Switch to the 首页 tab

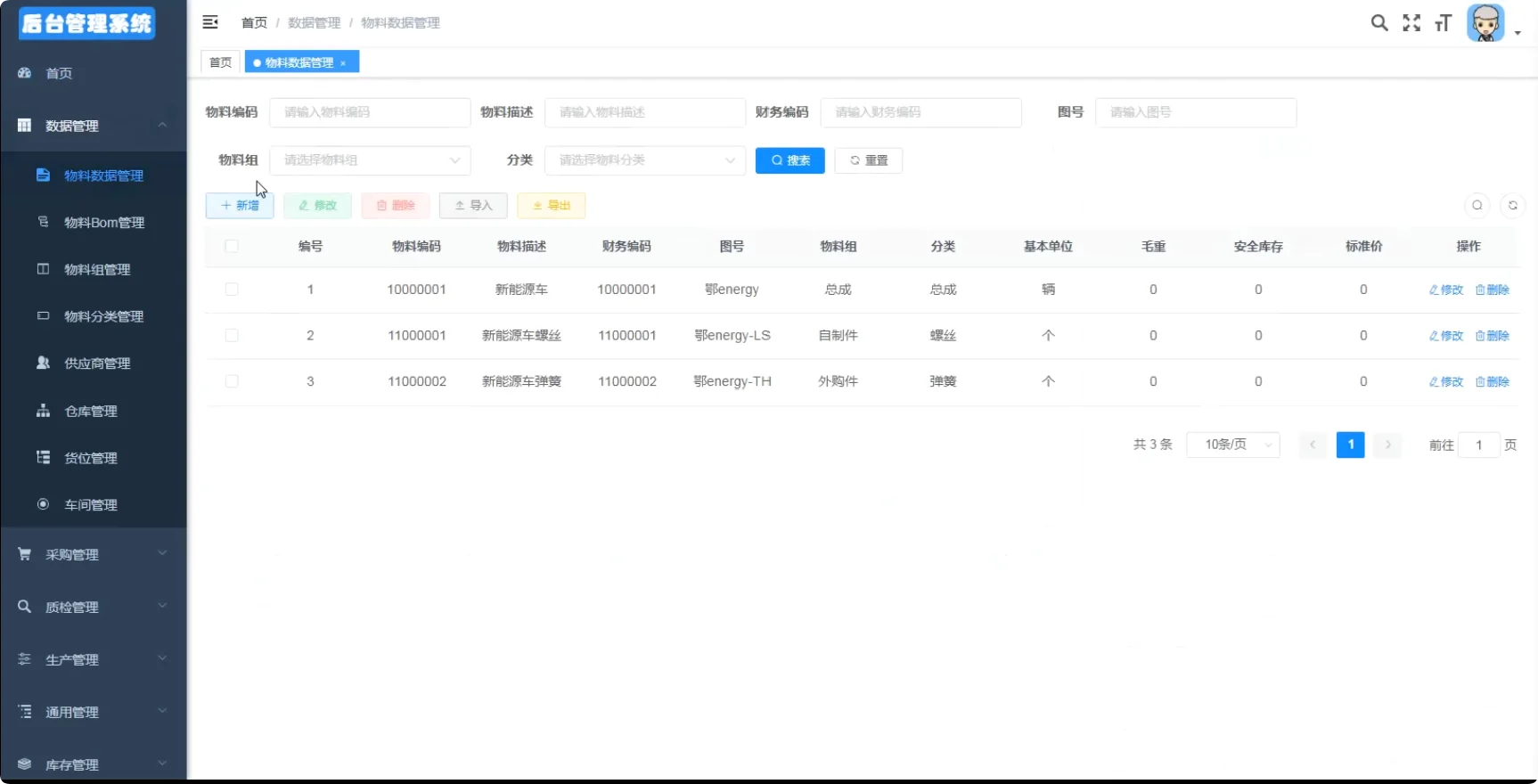click(x=220, y=62)
